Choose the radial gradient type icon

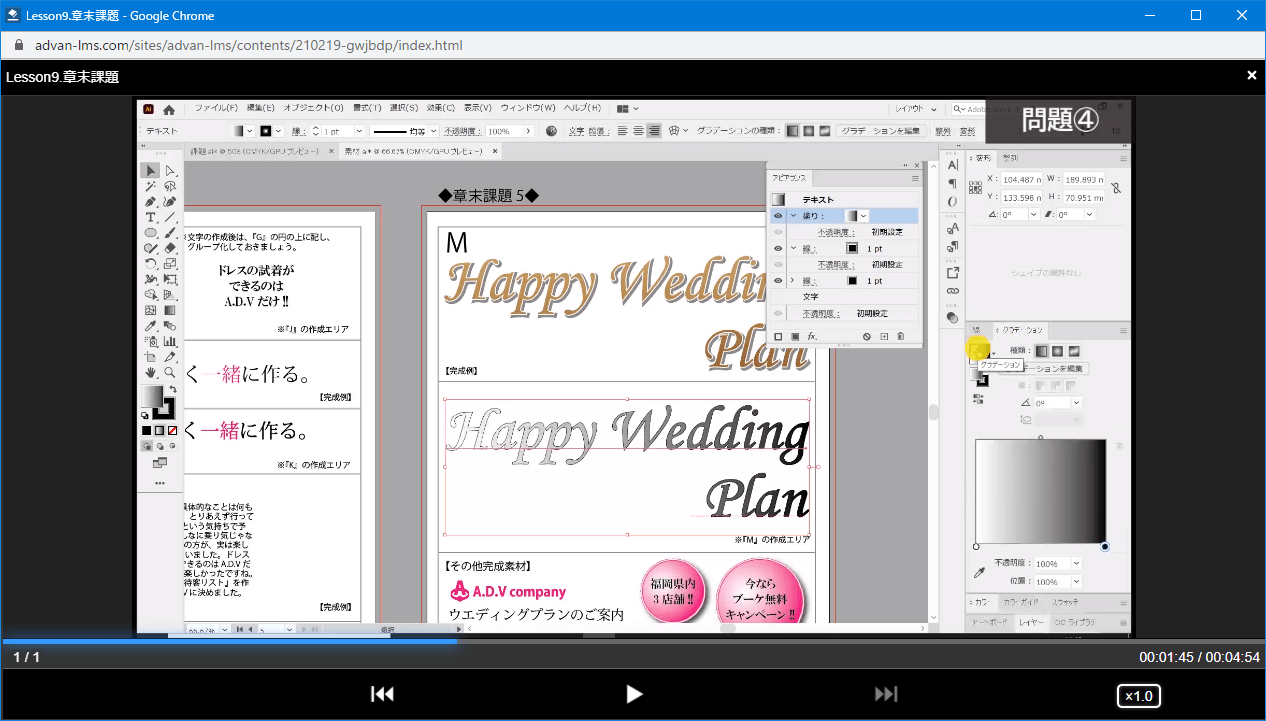click(x=1057, y=351)
